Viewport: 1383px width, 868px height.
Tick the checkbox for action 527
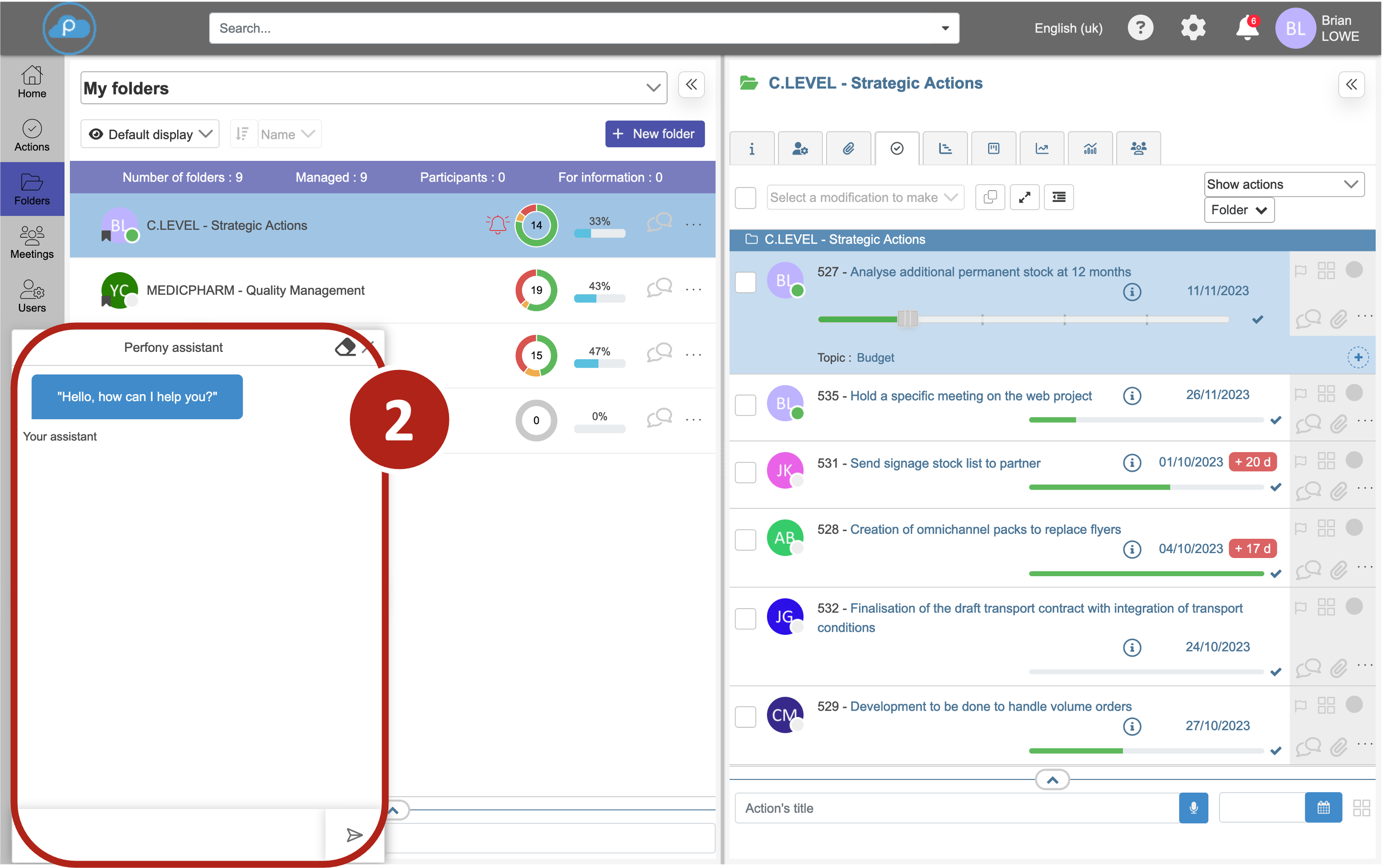[x=745, y=282]
